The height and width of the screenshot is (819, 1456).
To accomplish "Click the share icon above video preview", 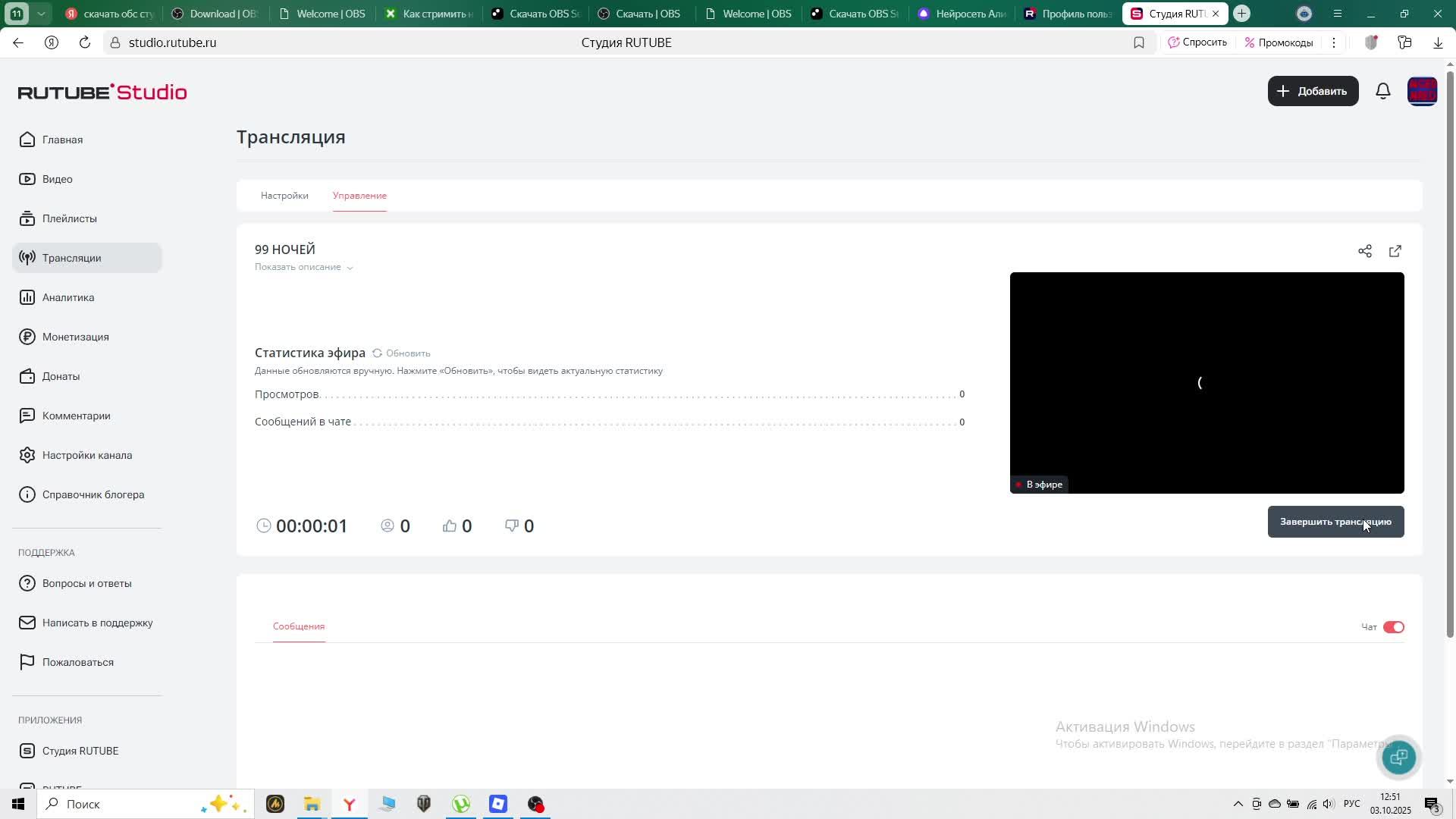I will (1365, 251).
